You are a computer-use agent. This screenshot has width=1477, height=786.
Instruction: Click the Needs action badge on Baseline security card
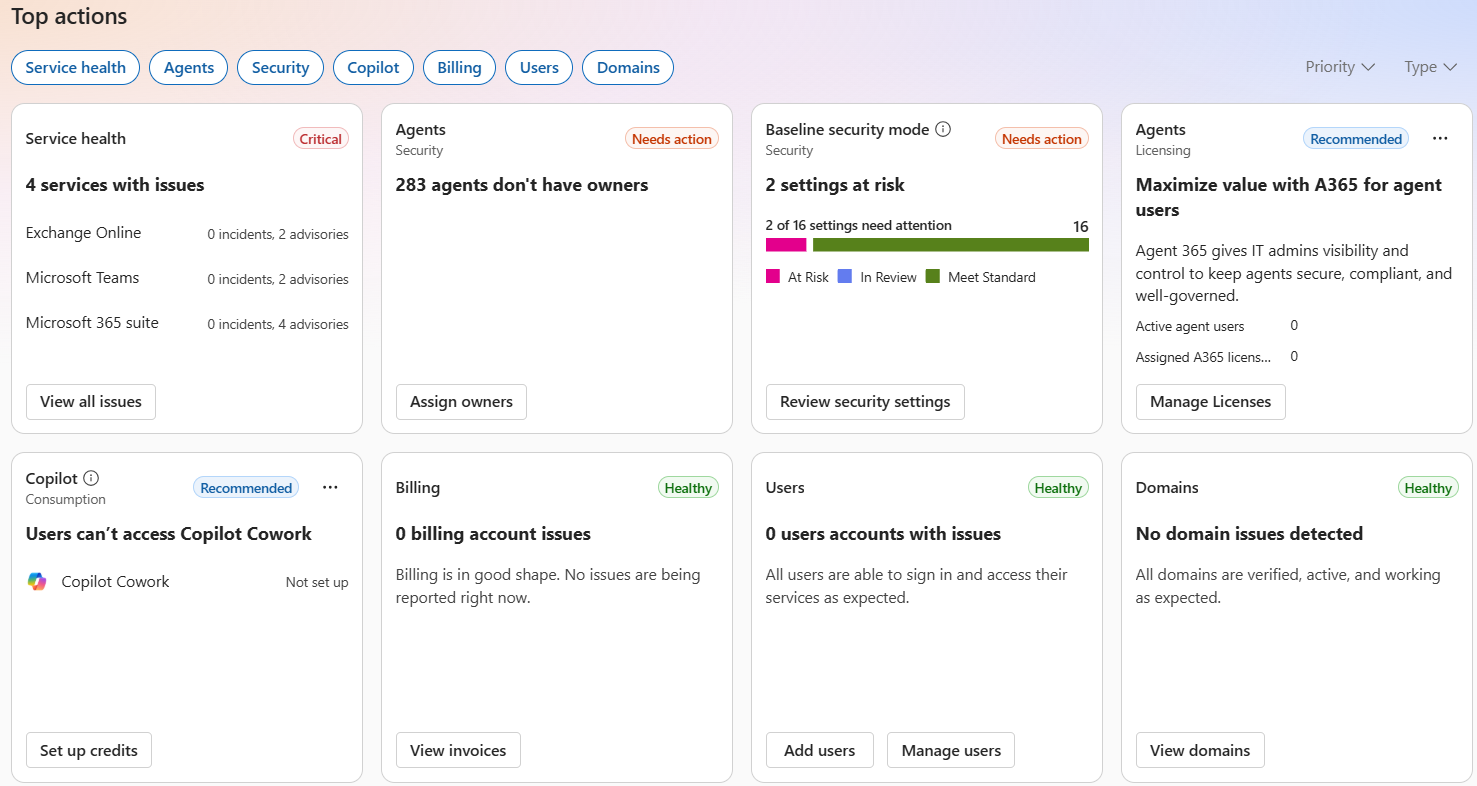point(1042,139)
